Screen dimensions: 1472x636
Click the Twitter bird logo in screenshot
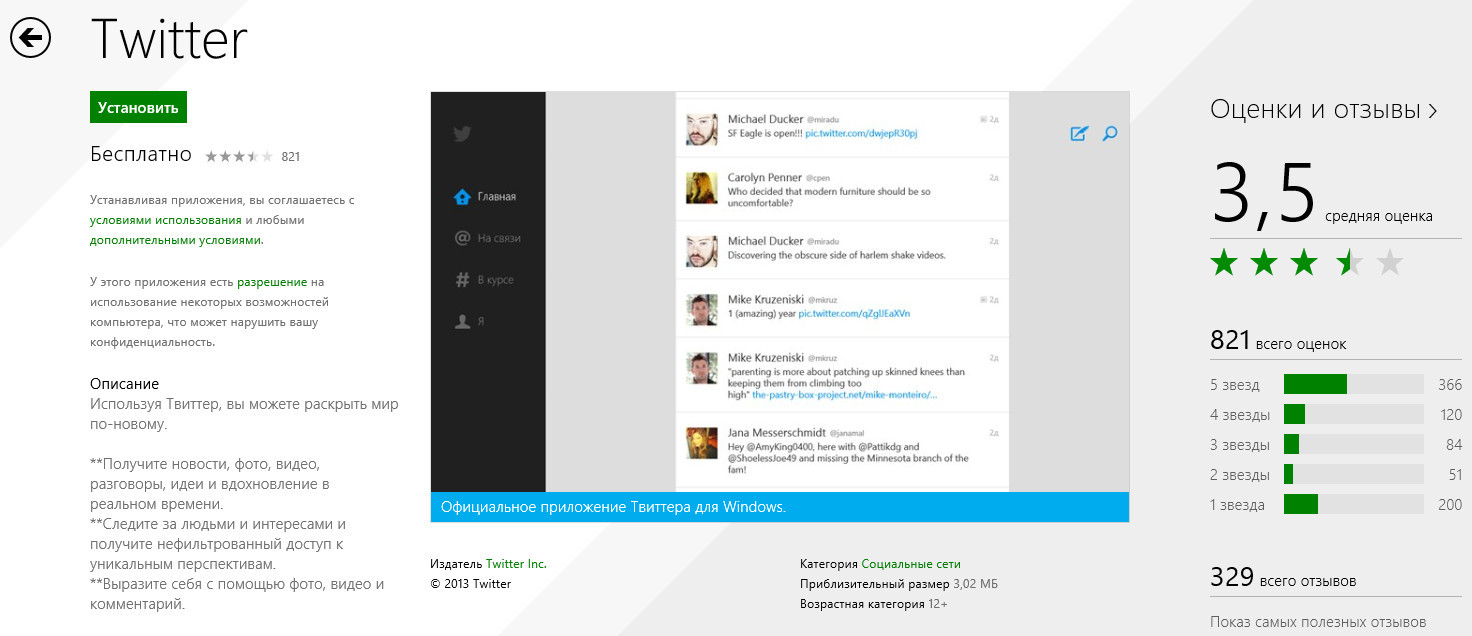click(462, 135)
